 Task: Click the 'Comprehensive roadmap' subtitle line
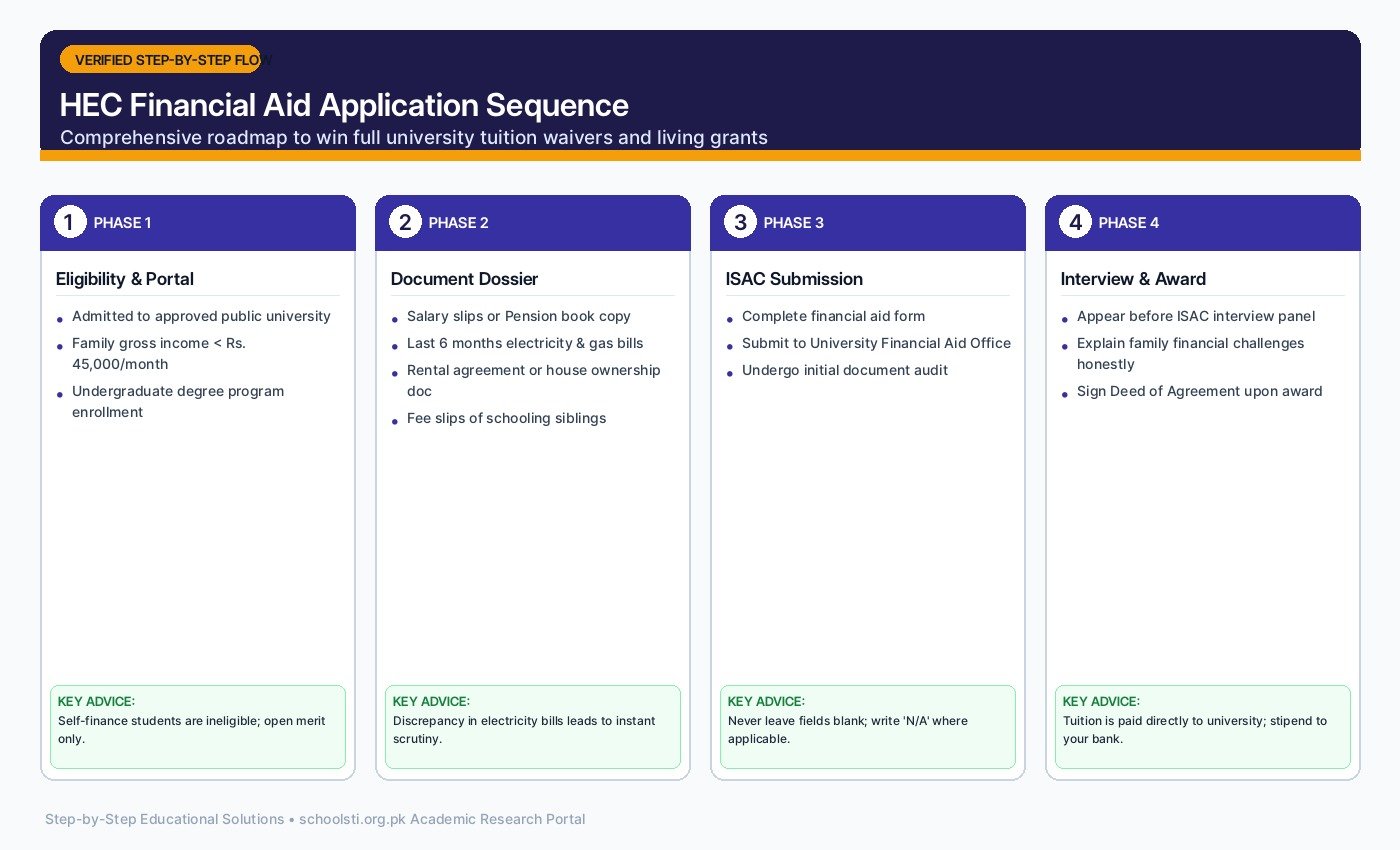(x=414, y=137)
